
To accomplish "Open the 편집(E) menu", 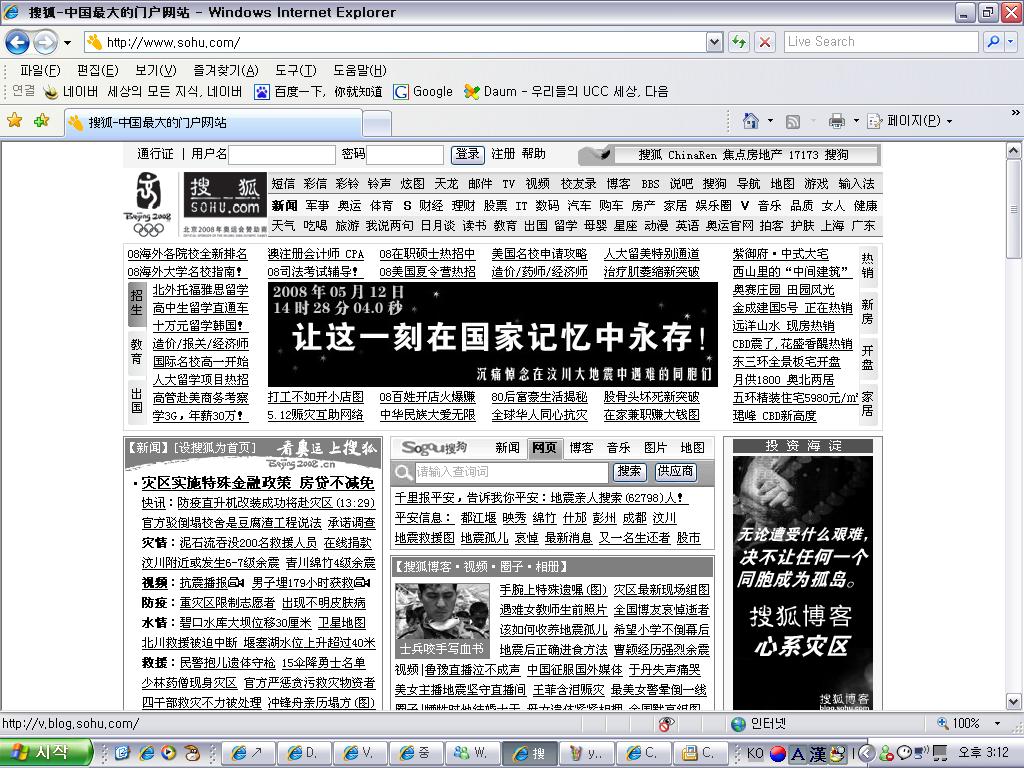I will point(97,70).
